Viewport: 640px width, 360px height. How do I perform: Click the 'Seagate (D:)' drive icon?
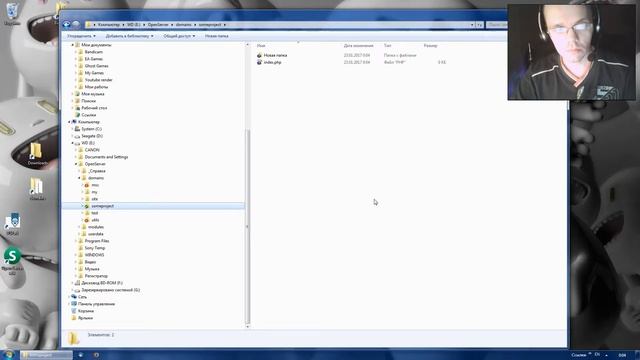pos(77,136)
